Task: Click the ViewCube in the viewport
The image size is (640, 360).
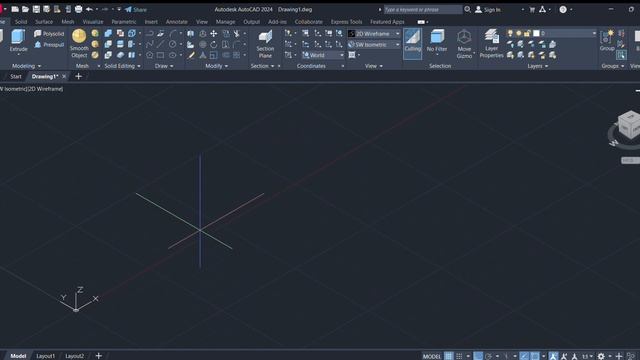Action: 629,124
